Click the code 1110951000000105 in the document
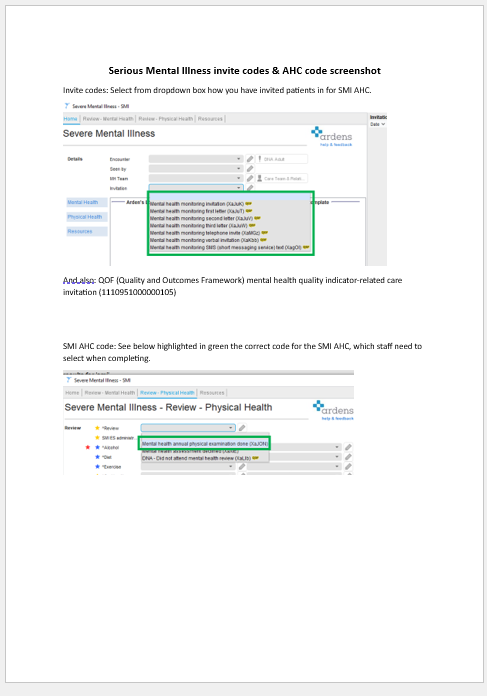This screenshot has width=487, height=696. [x=137, y=292]
